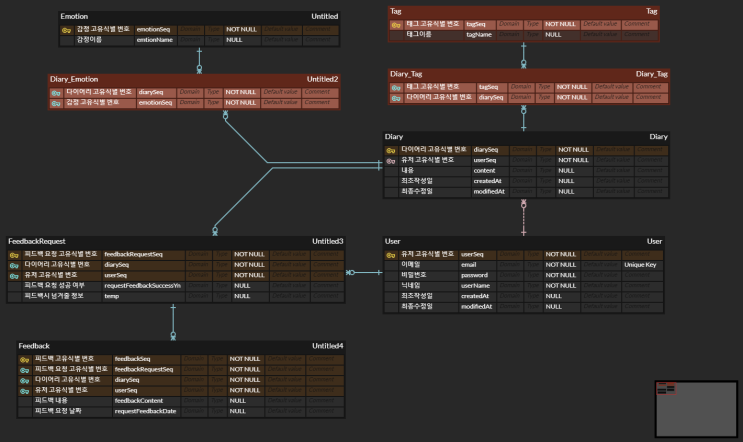Click primary key icon beside feedbackSeq in Feedback
This screenshot has height=442, width=743.
tap(24, 360)
